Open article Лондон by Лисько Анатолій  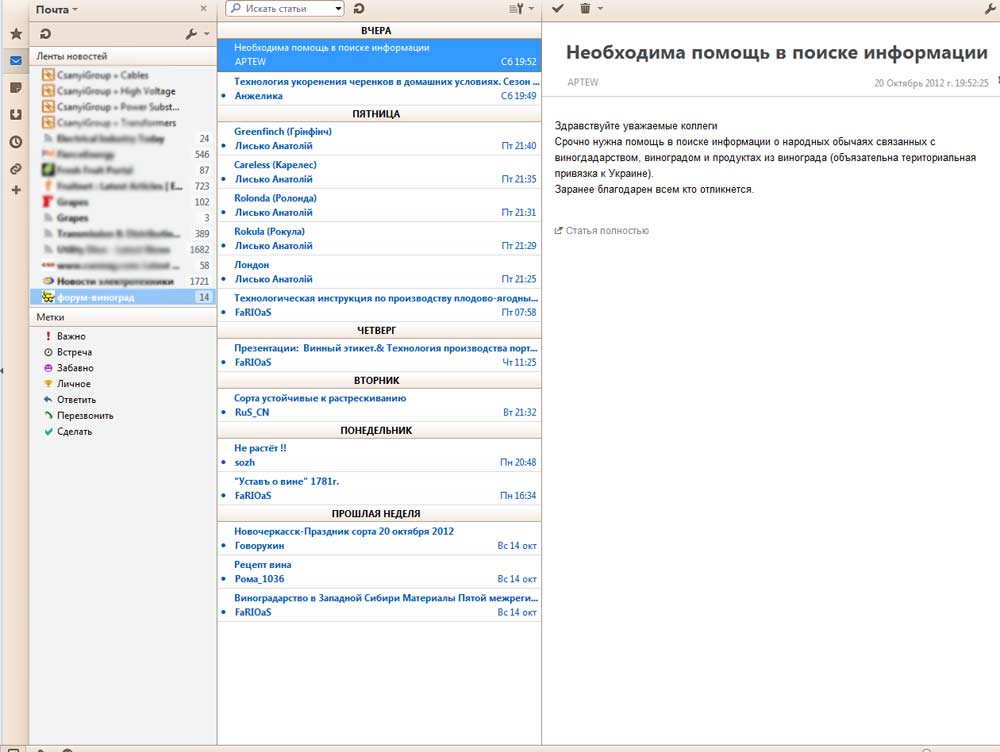click(379, 272)
